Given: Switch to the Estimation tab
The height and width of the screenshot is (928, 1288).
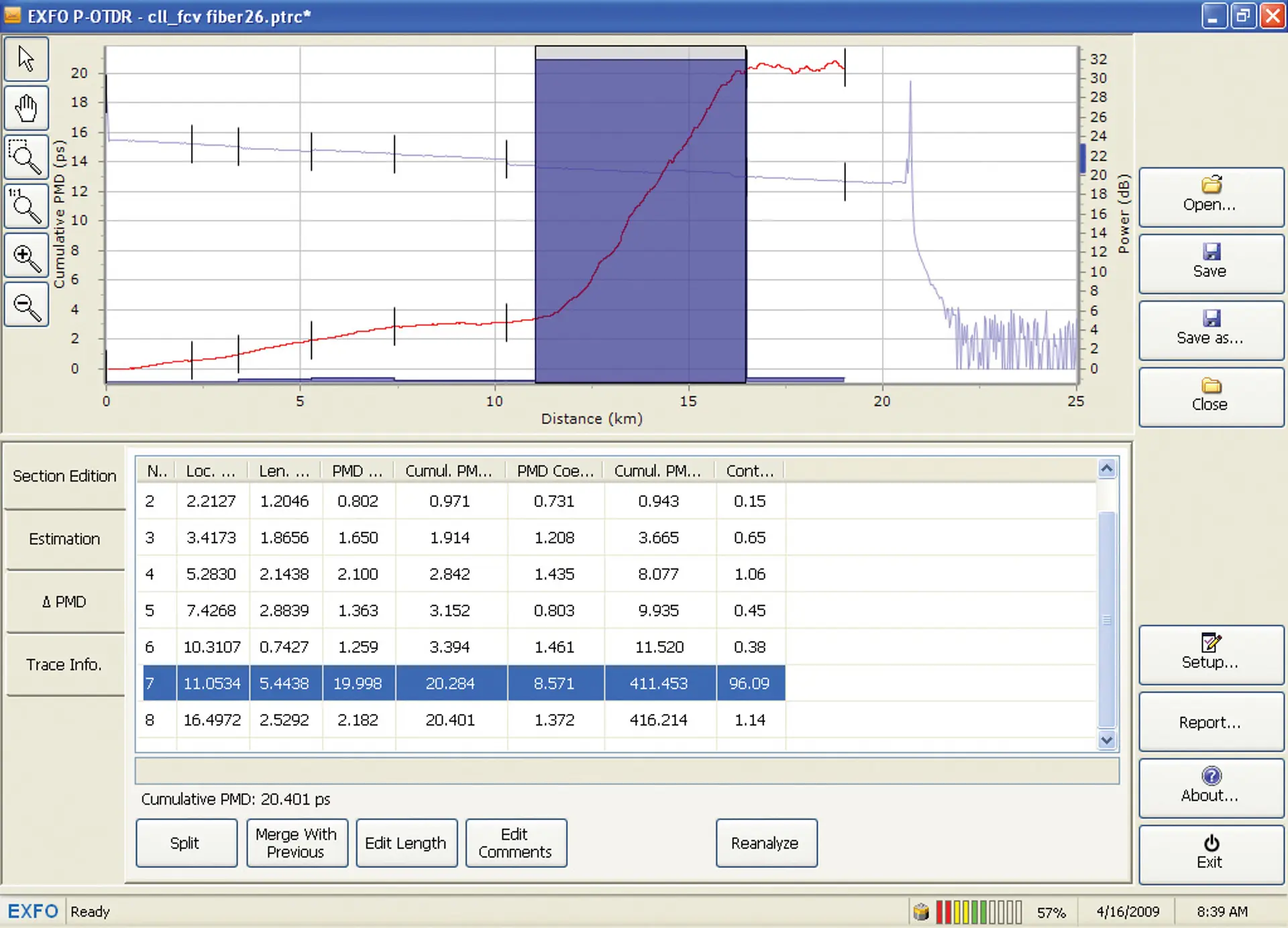Looking at the screenshot, I should [64, 538].
